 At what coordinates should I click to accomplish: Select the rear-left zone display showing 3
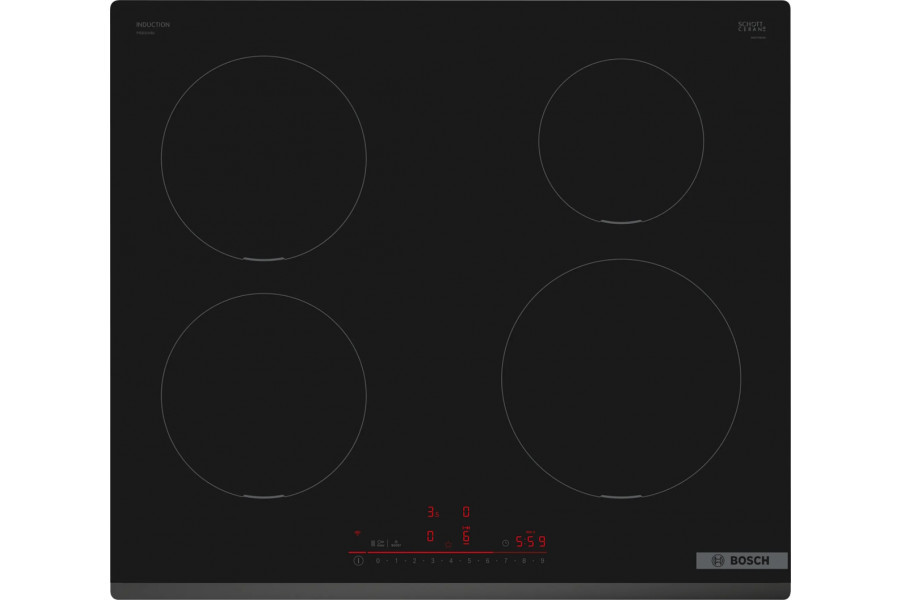click(432, 512)
